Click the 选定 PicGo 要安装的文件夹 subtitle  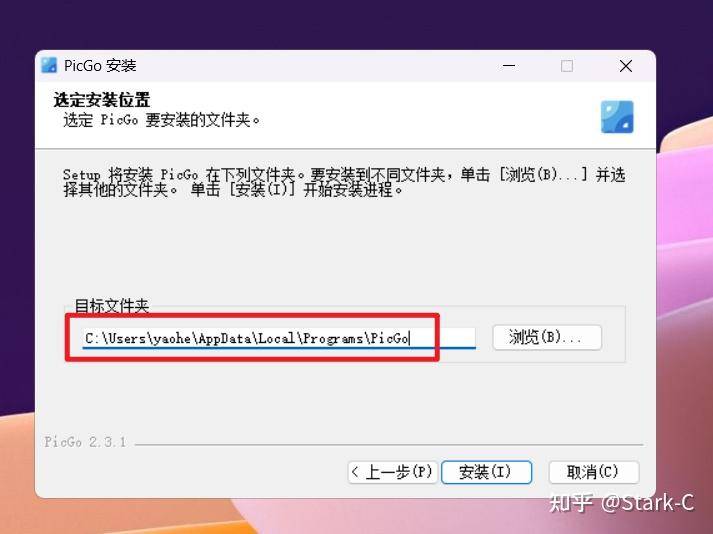[x=161, y=120]
